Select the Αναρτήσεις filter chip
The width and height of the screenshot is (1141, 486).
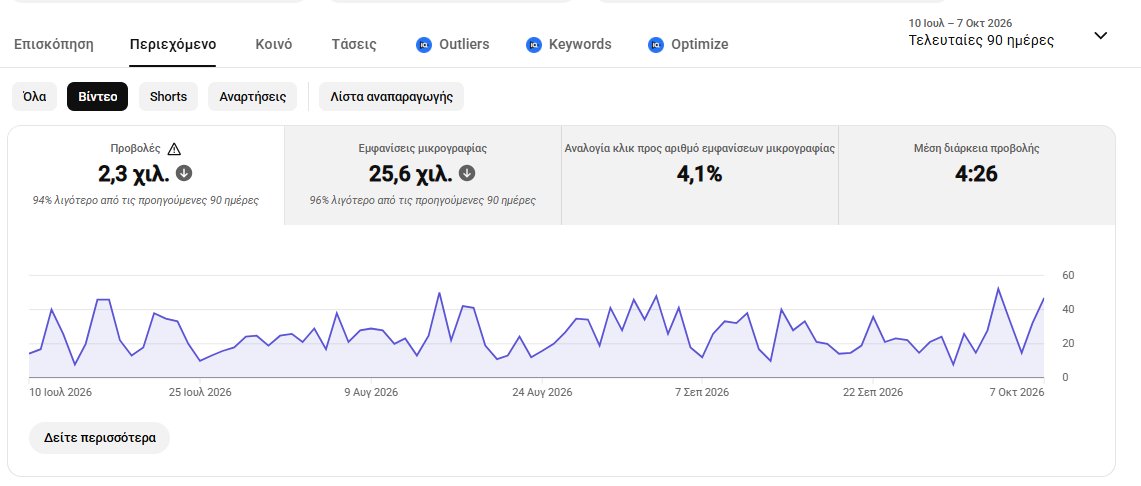pyautogui.click(x=253, y=97)
